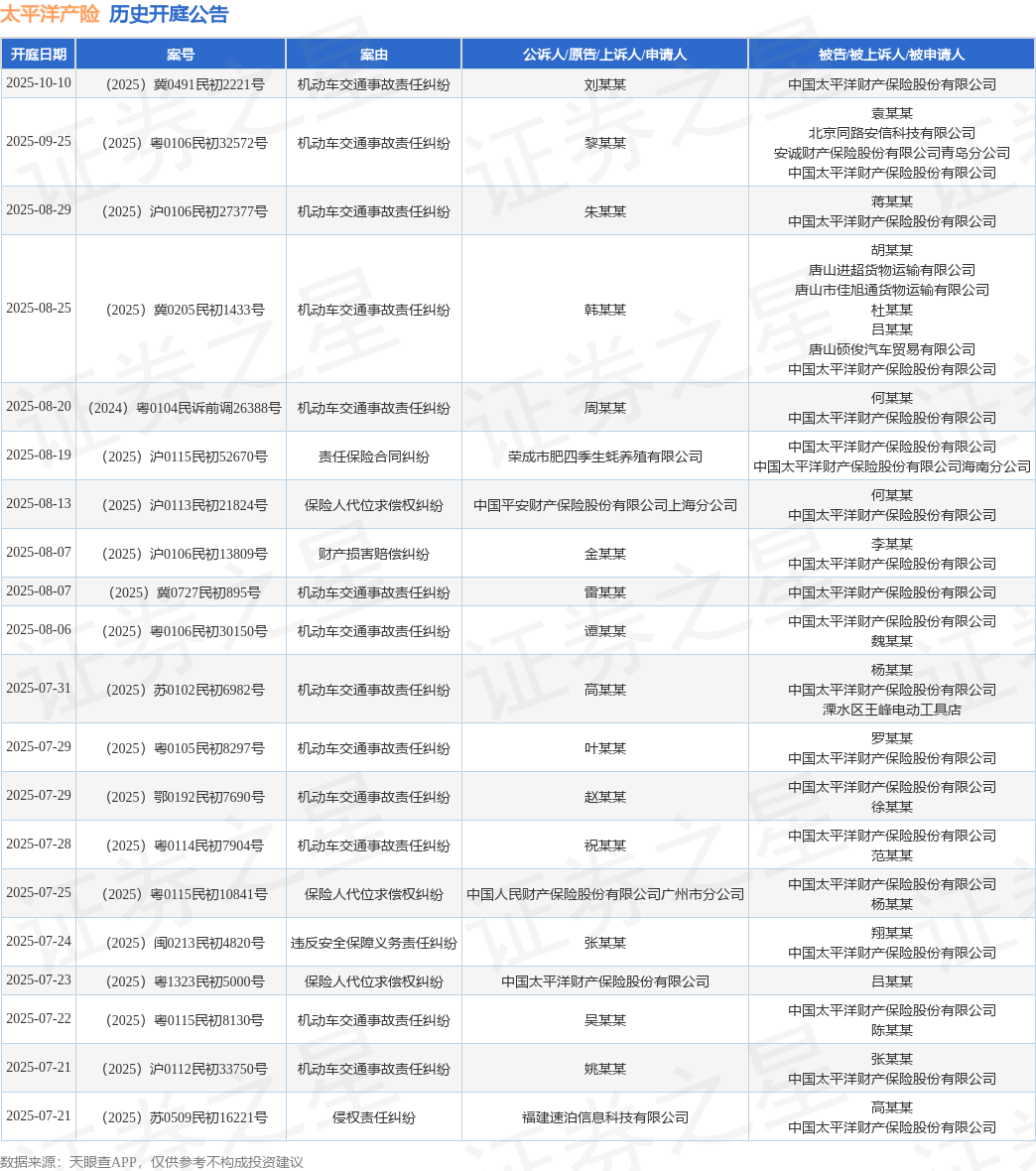Click the 公诉人/原告/上诉人/申请人 header

tap(605, 55)
